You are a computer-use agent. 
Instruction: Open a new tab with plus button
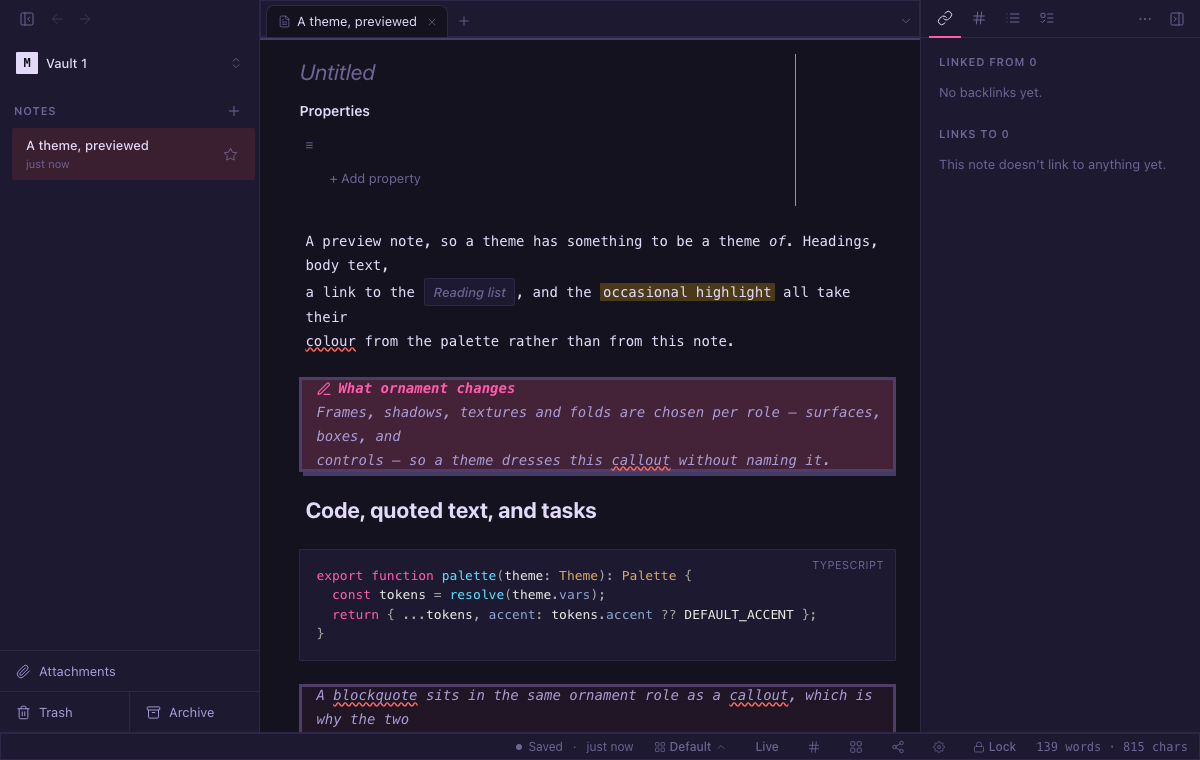[464, 21]
